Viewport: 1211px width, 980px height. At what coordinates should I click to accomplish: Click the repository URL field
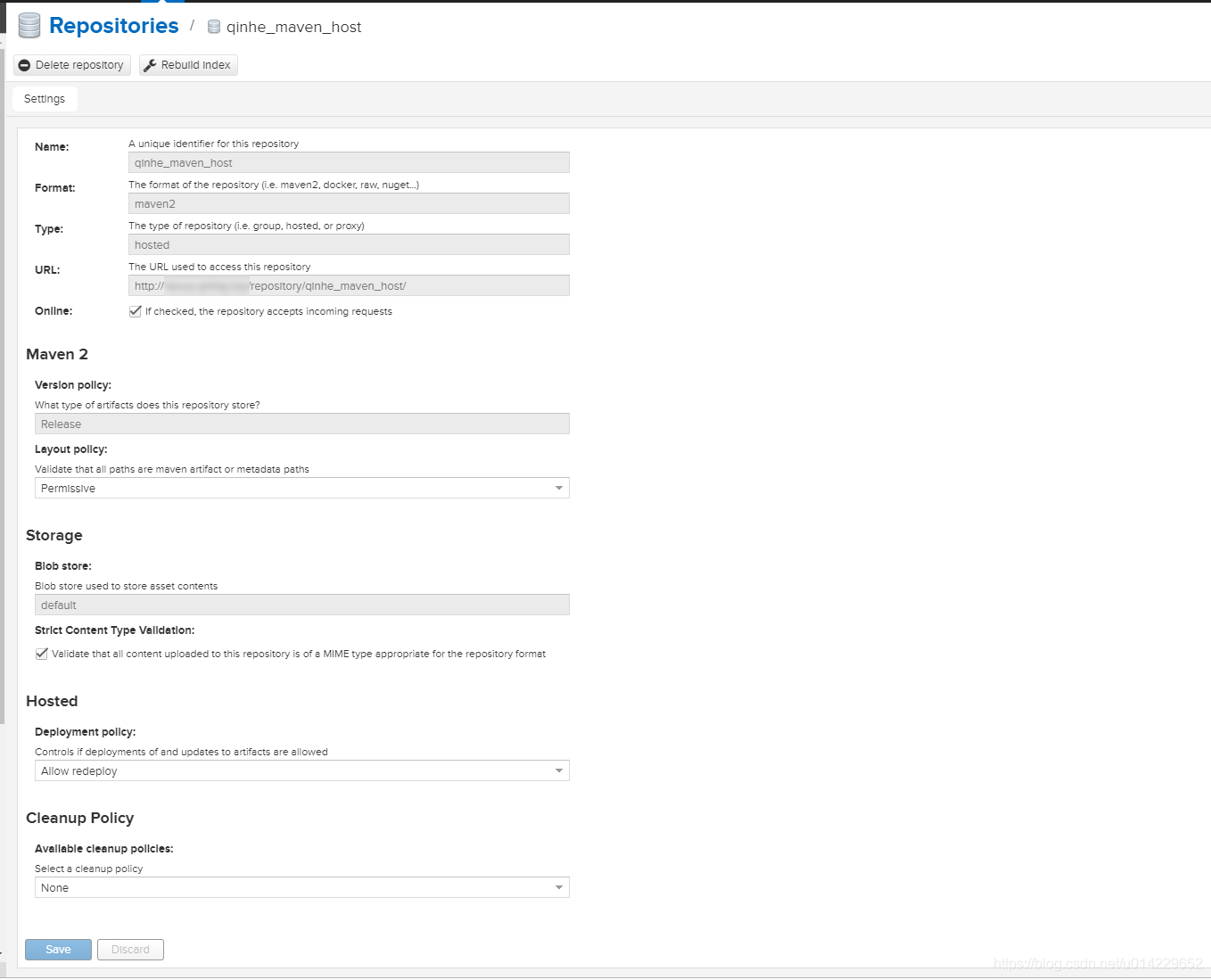point(349,285)
